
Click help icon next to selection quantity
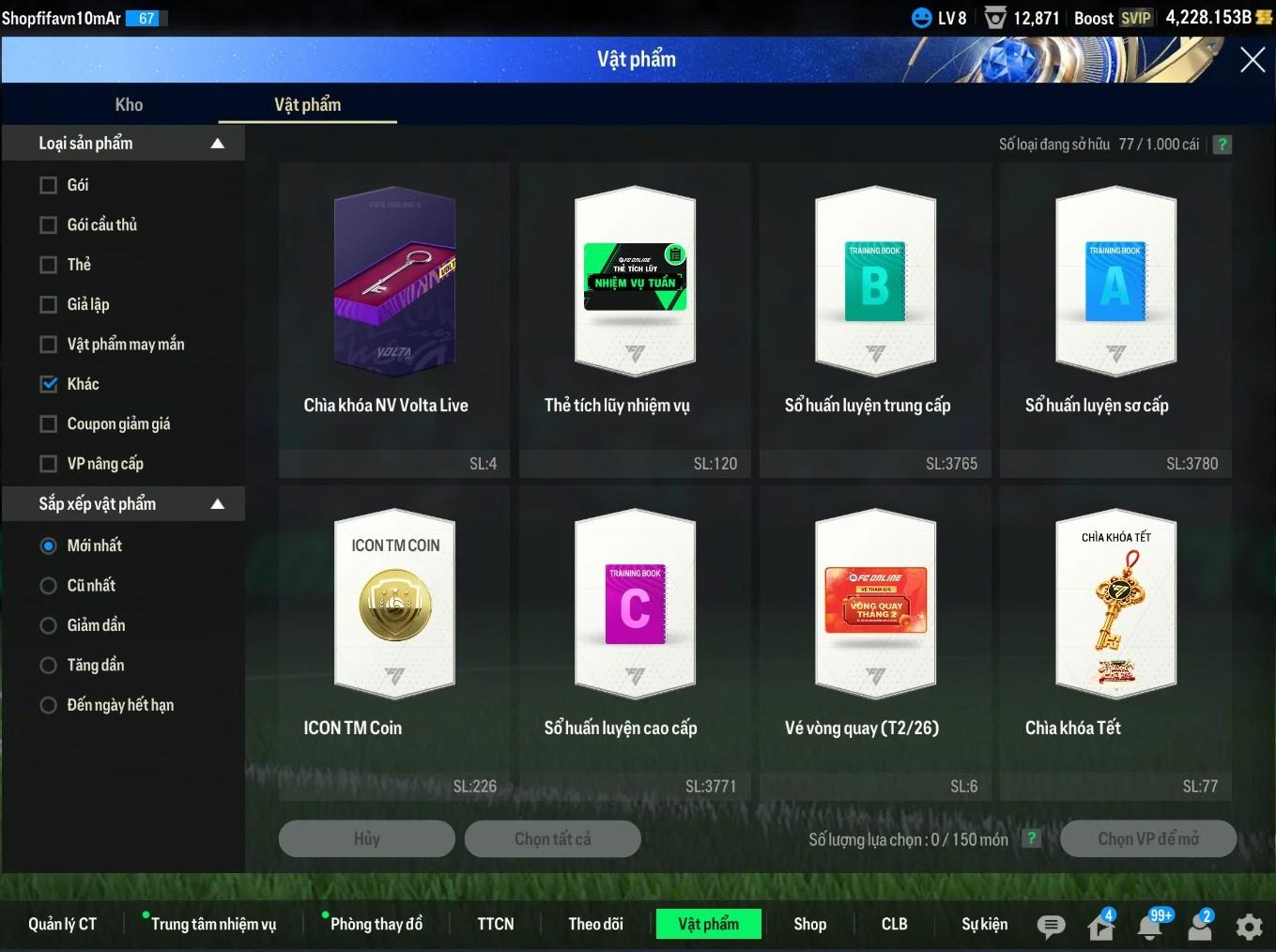1031,838
